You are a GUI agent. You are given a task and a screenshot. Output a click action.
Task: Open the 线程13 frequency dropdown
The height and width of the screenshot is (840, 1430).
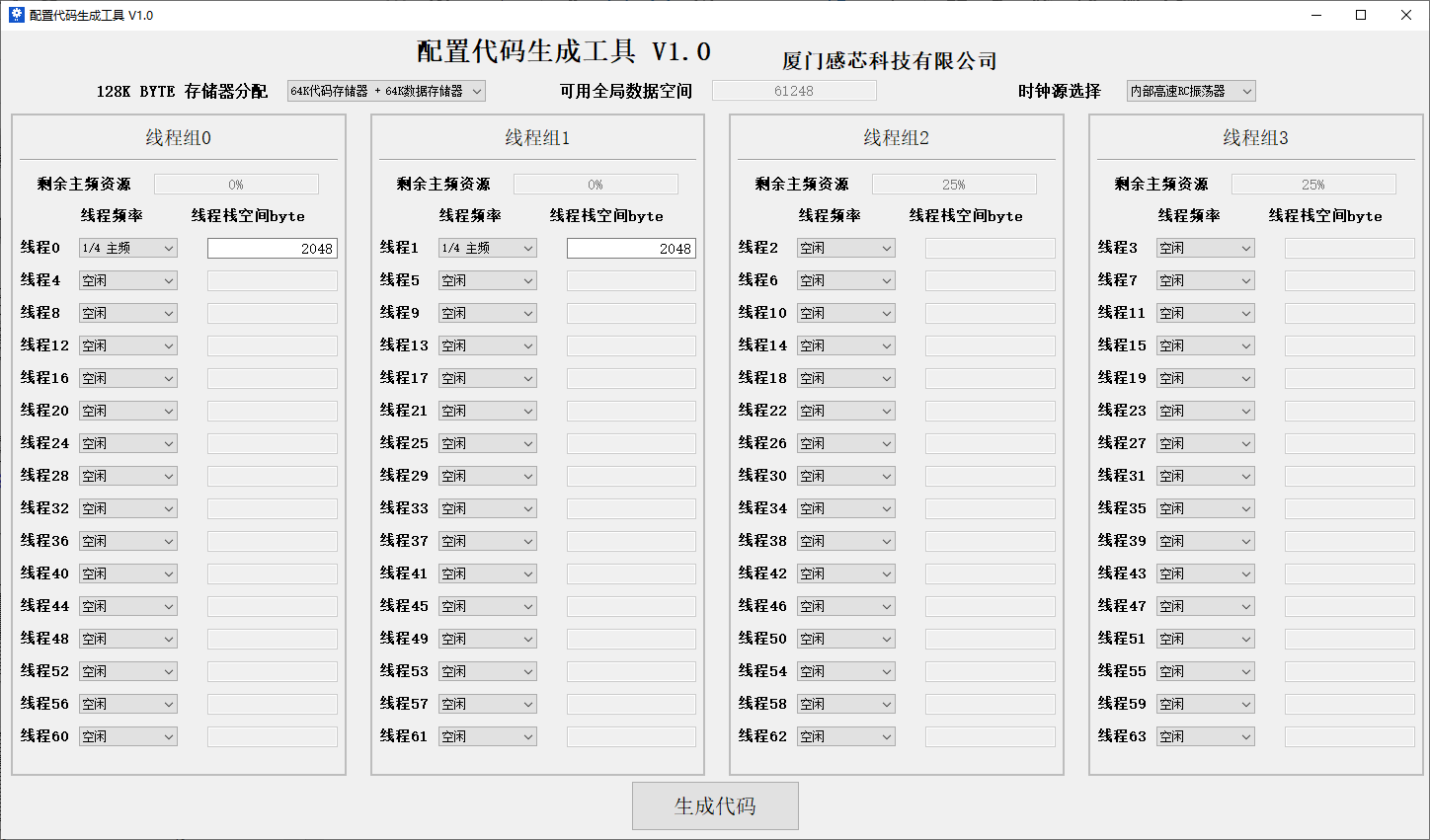(x=488, y=345)
